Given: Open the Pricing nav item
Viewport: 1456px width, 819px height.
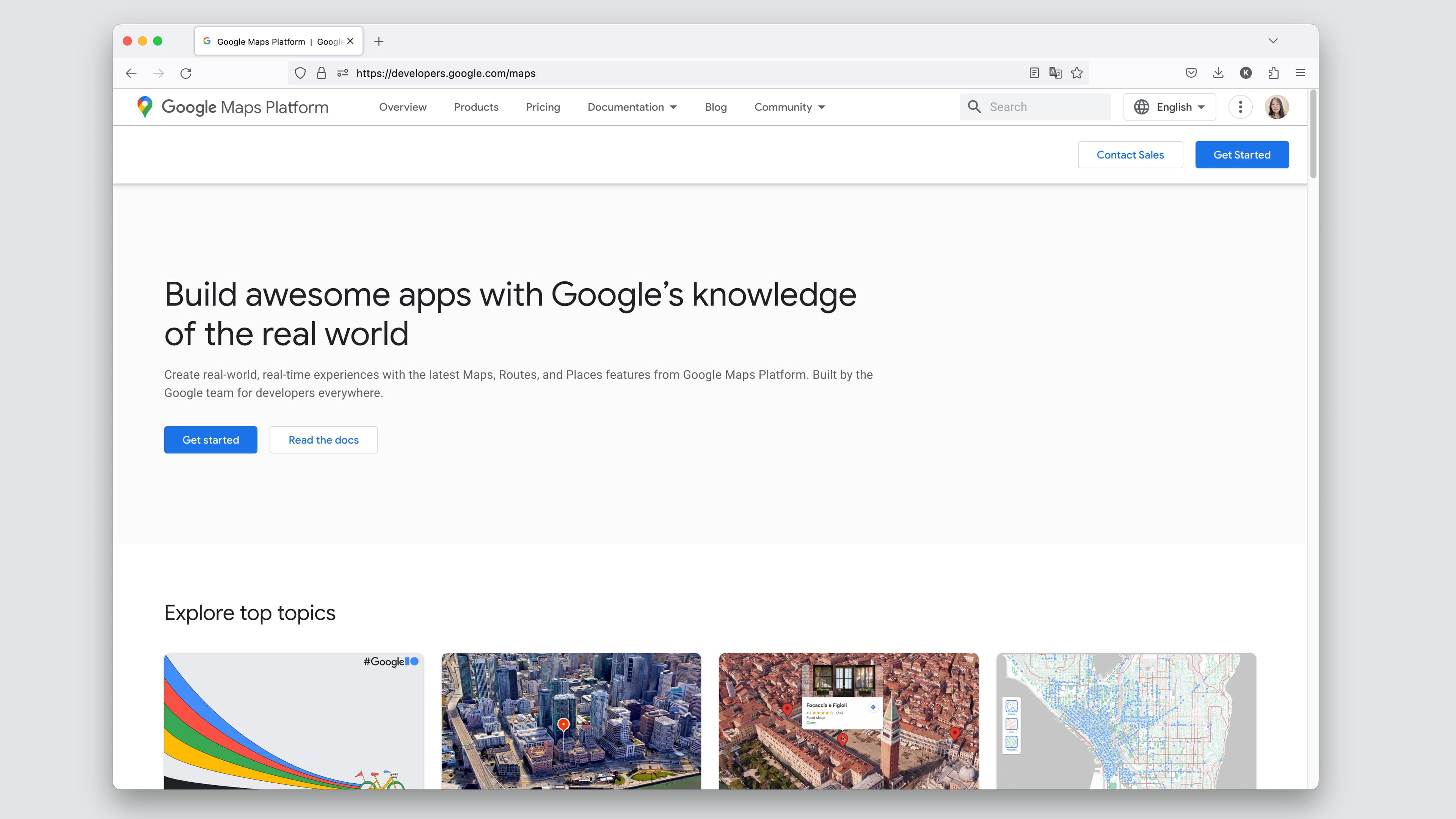Looking at the screenshot, I should click(x=543, y=107).
